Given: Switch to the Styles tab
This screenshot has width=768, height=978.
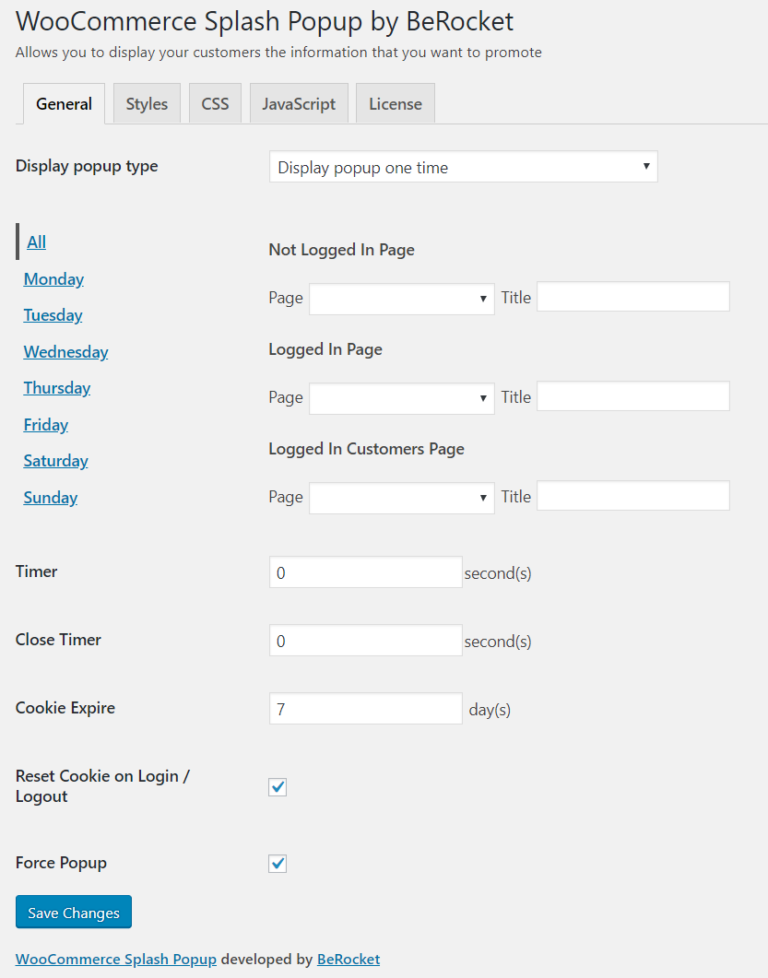Looking at the screenshot, I should point(146,103).
